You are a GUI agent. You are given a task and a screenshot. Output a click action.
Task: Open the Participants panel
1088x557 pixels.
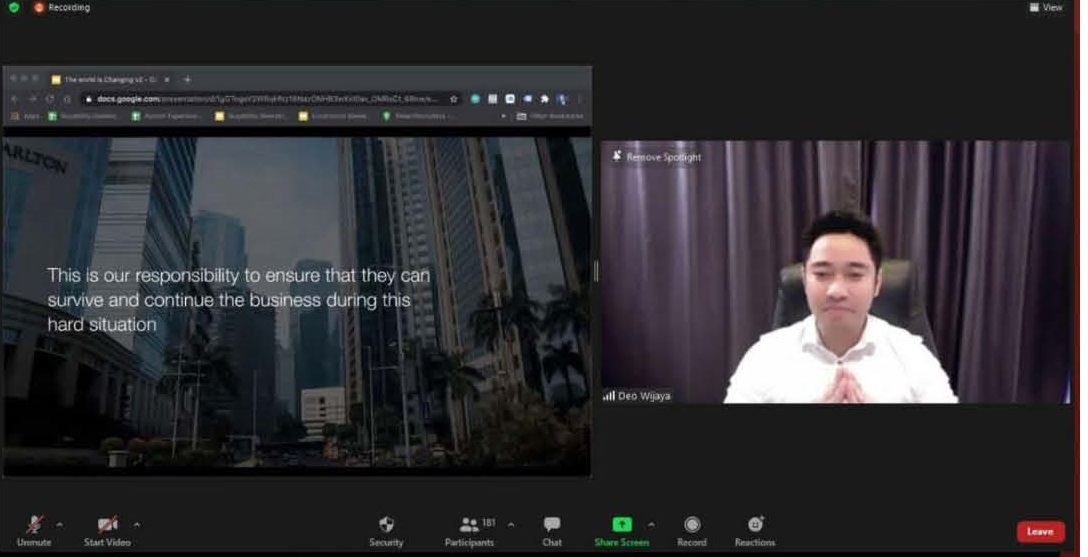469,529
